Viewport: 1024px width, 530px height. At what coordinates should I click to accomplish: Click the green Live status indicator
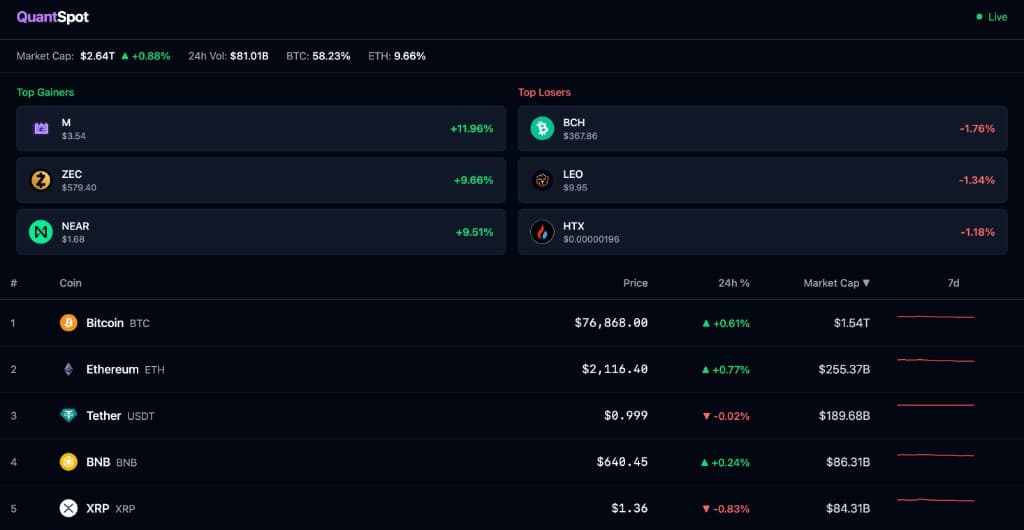tap(991, 17)
